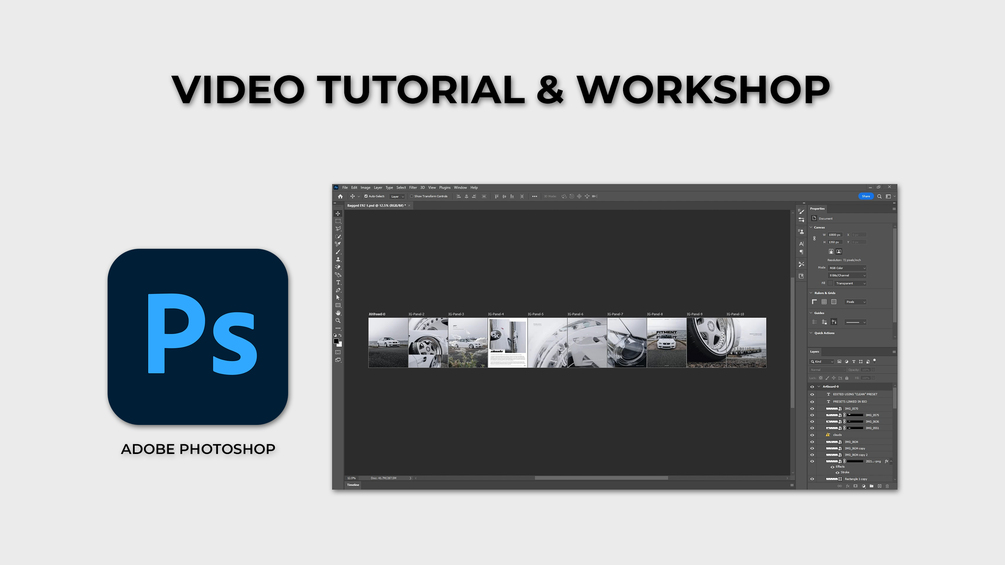This screenshot has height=565, width=1005.
Task: Hide the artboard group layer via eye icon
Action: [812, 387]
